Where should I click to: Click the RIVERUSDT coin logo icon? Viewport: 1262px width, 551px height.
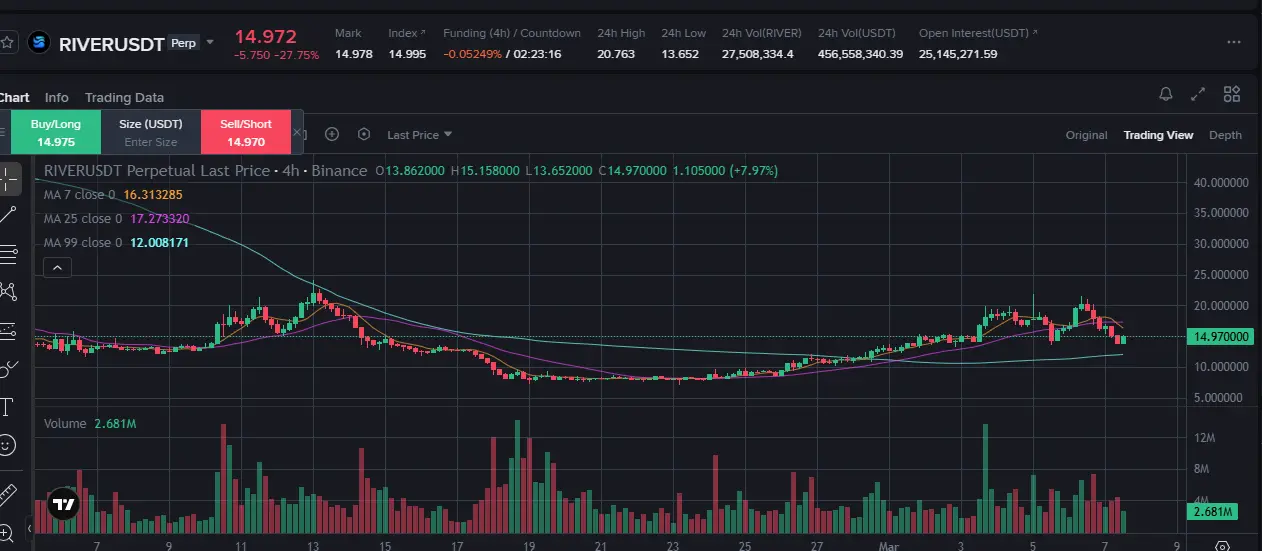(x=39, y=43)
